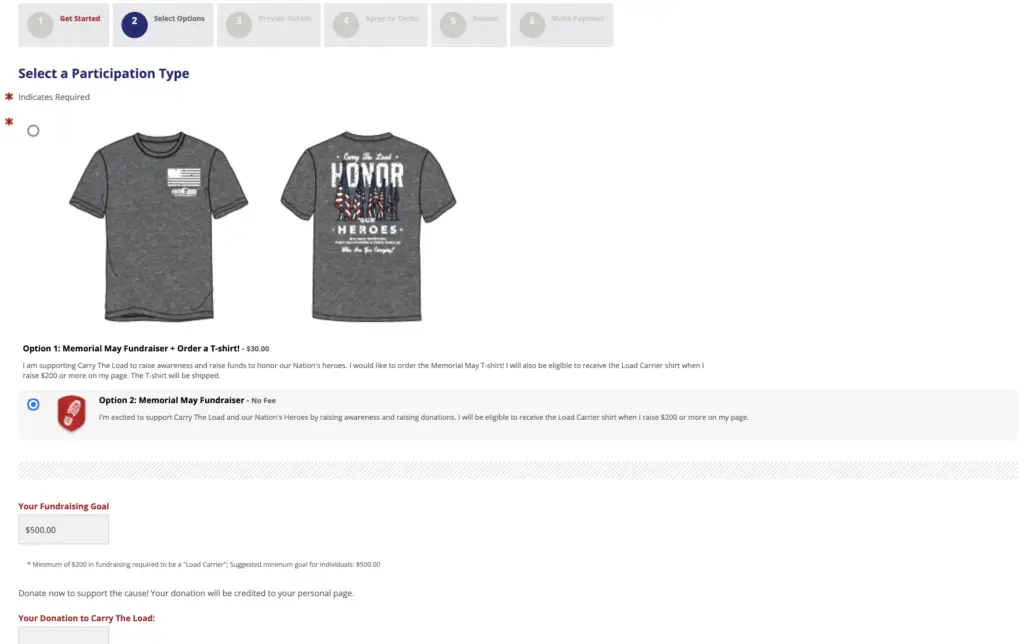1024x644 pixels.
Task: Select the Option 1 T-shirt radio button
Action: pos(33,131)
